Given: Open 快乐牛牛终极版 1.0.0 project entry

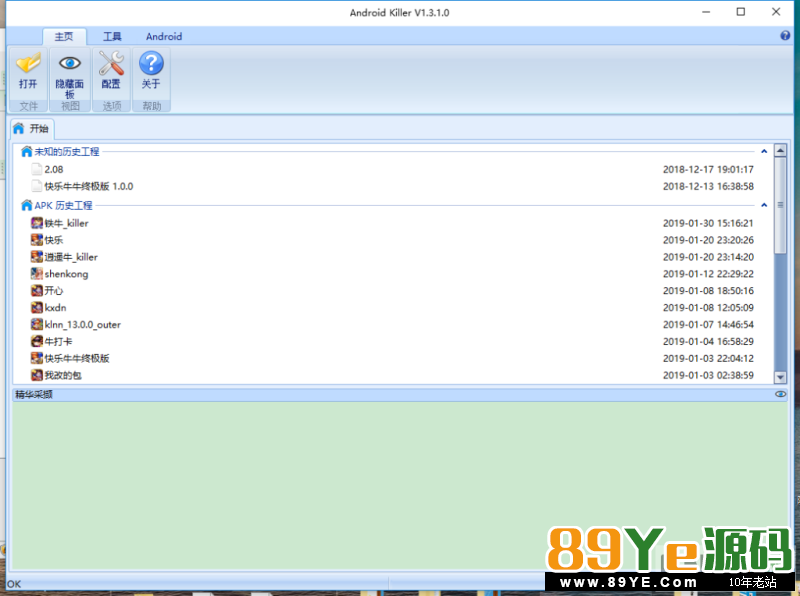Looking at the screenshot, I should (x=88, y=187).
